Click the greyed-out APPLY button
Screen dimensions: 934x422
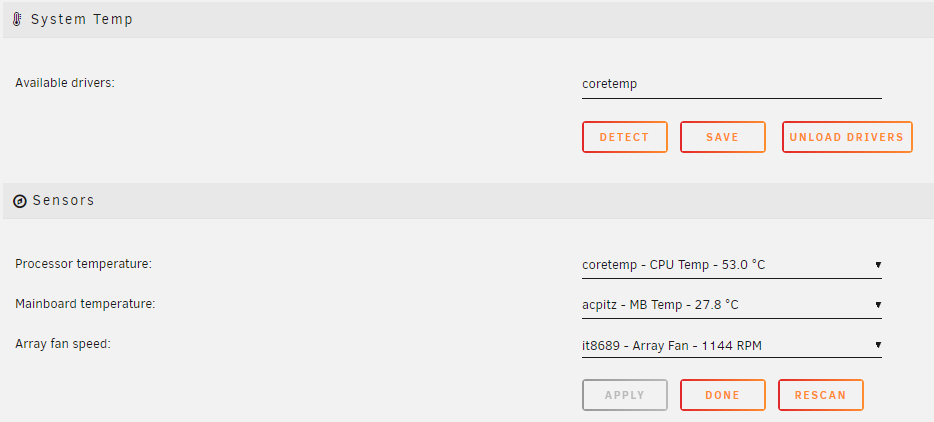[625, 395]
